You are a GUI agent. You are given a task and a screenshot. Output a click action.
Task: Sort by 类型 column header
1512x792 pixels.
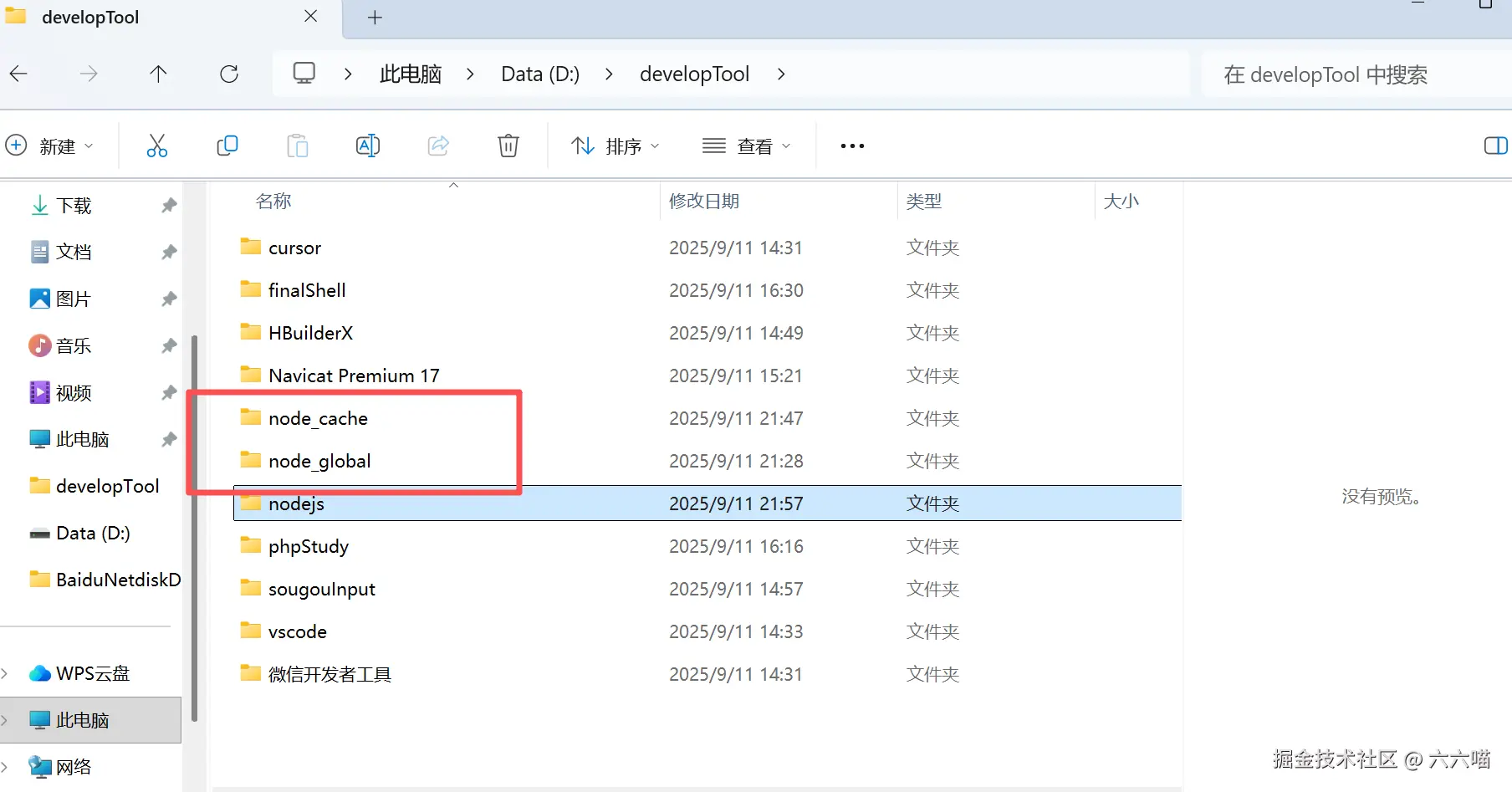(x=924, y=201)
